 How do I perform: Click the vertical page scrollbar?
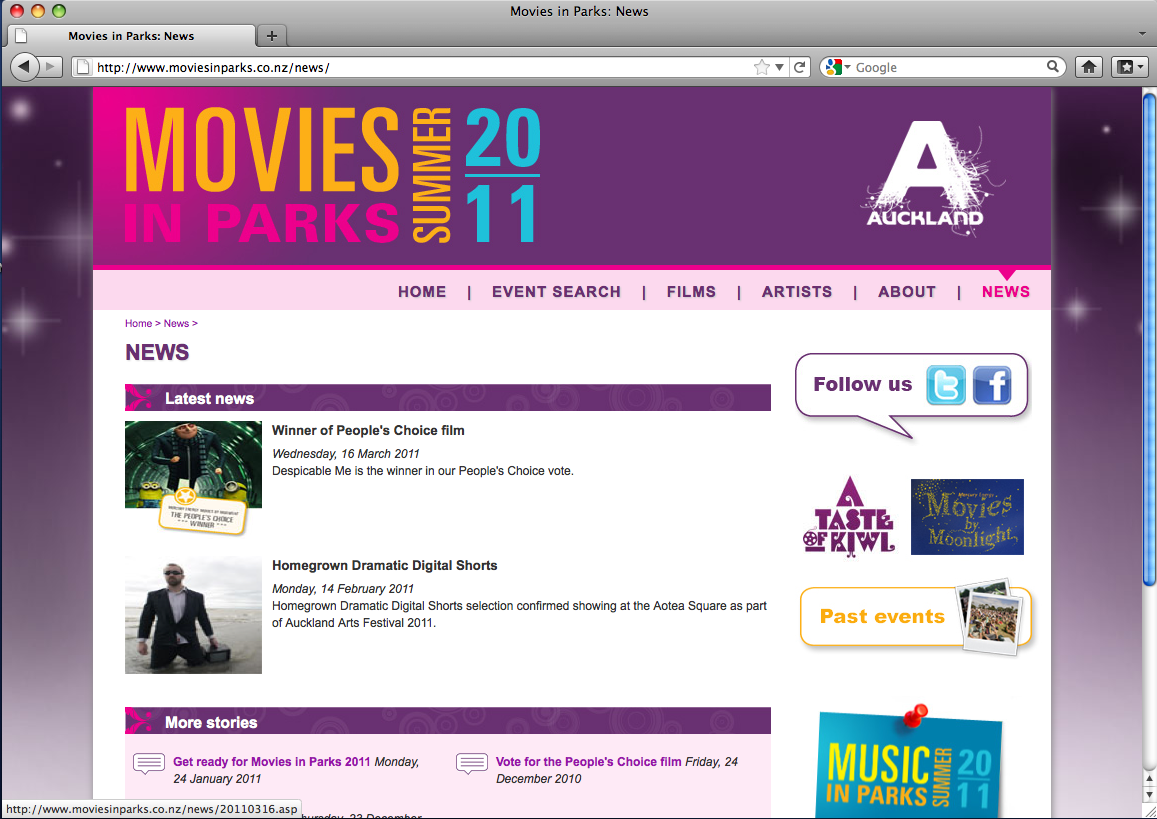[1149, 428]
